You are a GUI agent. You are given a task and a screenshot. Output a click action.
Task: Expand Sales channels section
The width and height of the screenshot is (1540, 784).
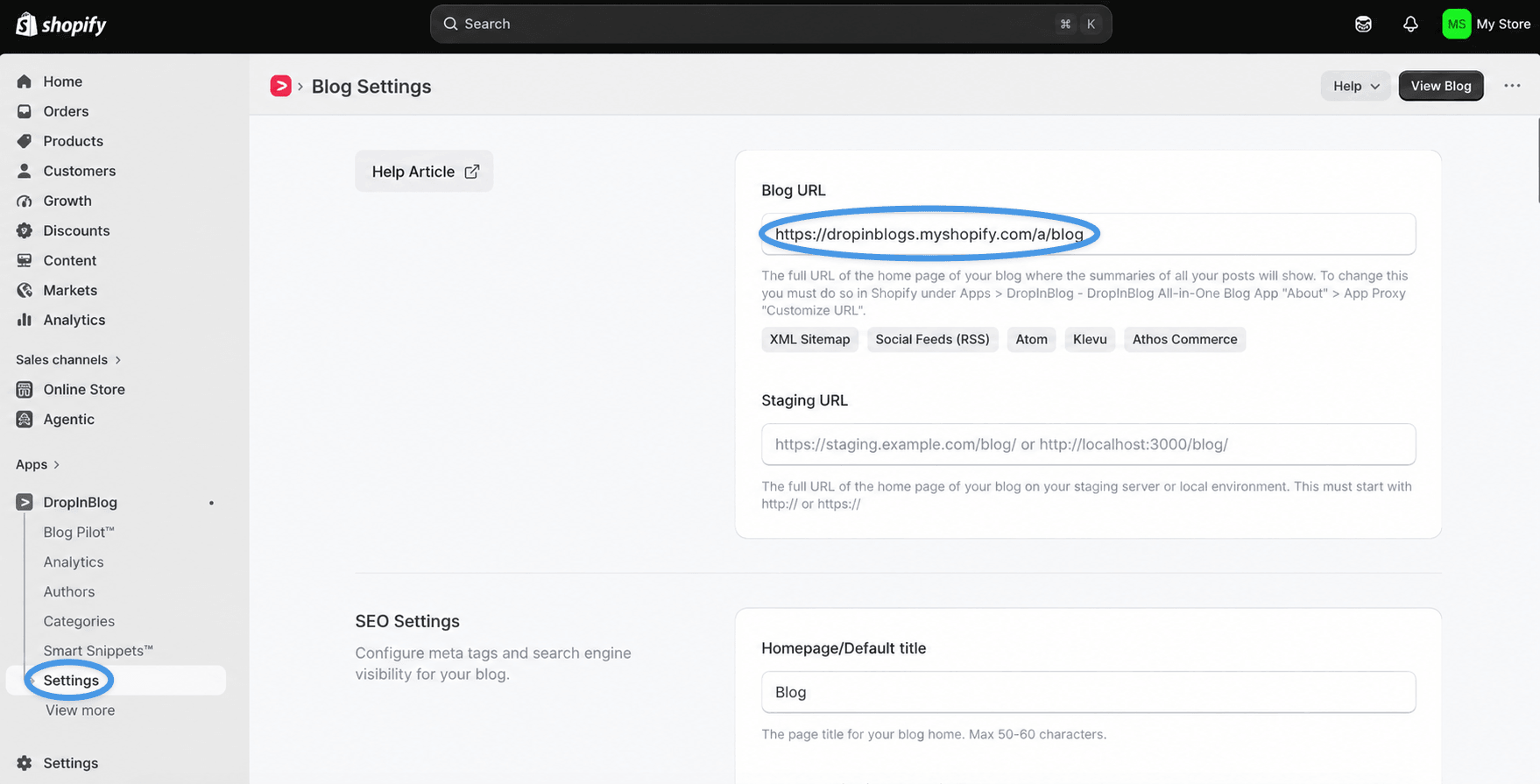[x=68, y=360]
